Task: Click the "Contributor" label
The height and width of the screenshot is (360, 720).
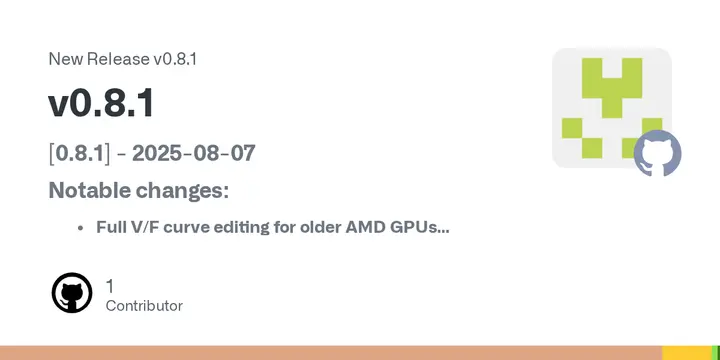Action: (144, 306)
